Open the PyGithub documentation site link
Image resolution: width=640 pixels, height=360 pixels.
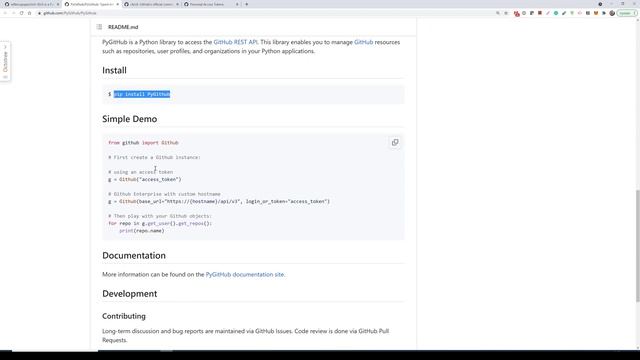[x=244, y=274]
